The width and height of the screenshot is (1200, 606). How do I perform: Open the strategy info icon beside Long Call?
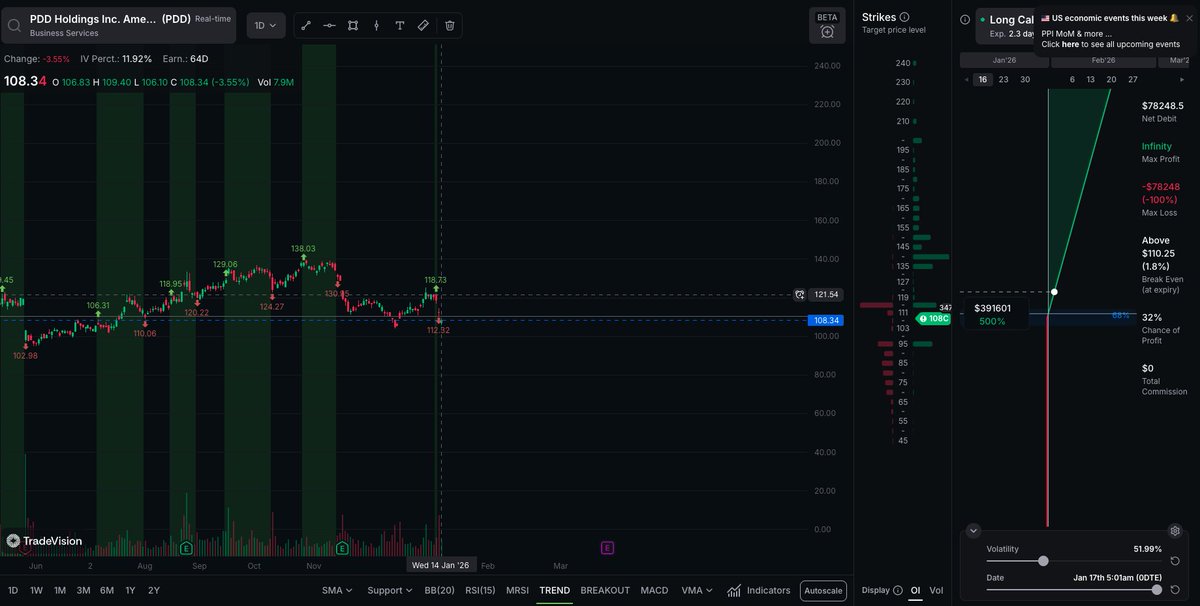point(964,19)
